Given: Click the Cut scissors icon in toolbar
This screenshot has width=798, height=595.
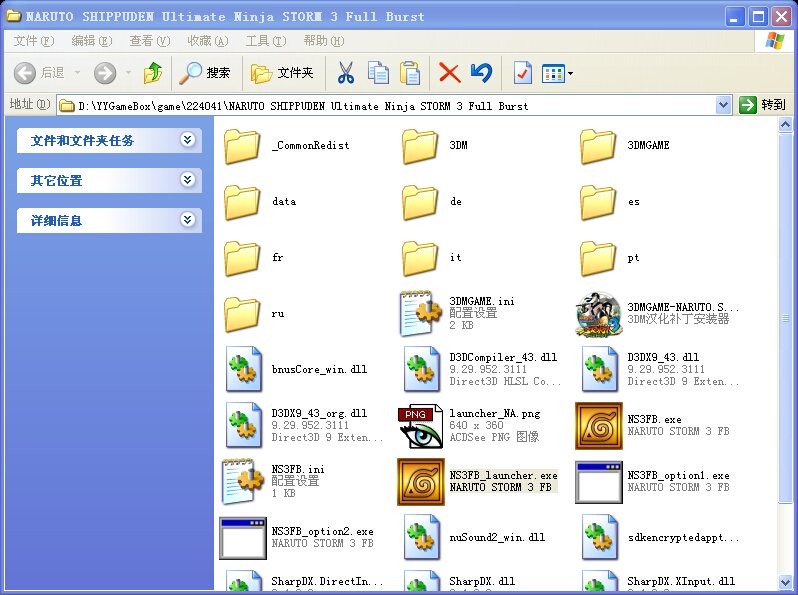Looking at the screenshot, I should tap(345, 73).
